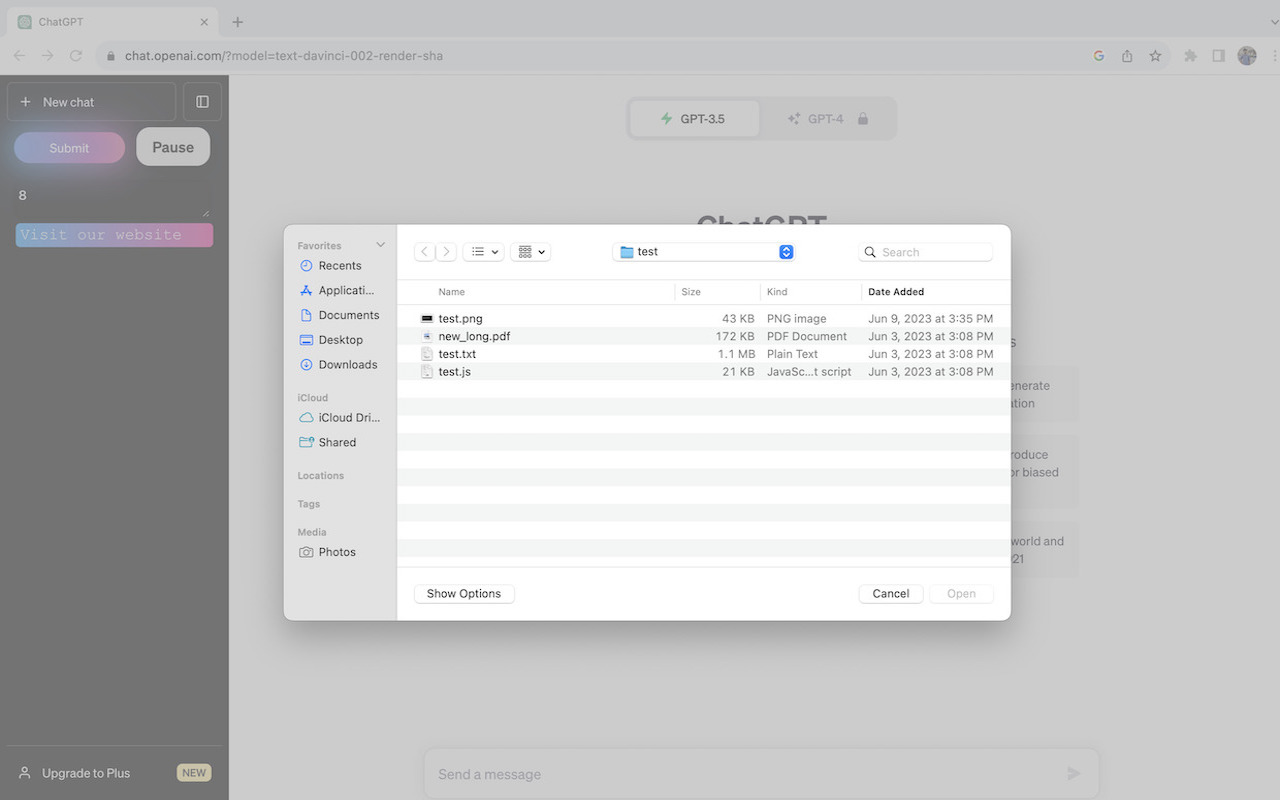Click the 'Visit our website' field
1280x800 pixels.
pos(114,235)
